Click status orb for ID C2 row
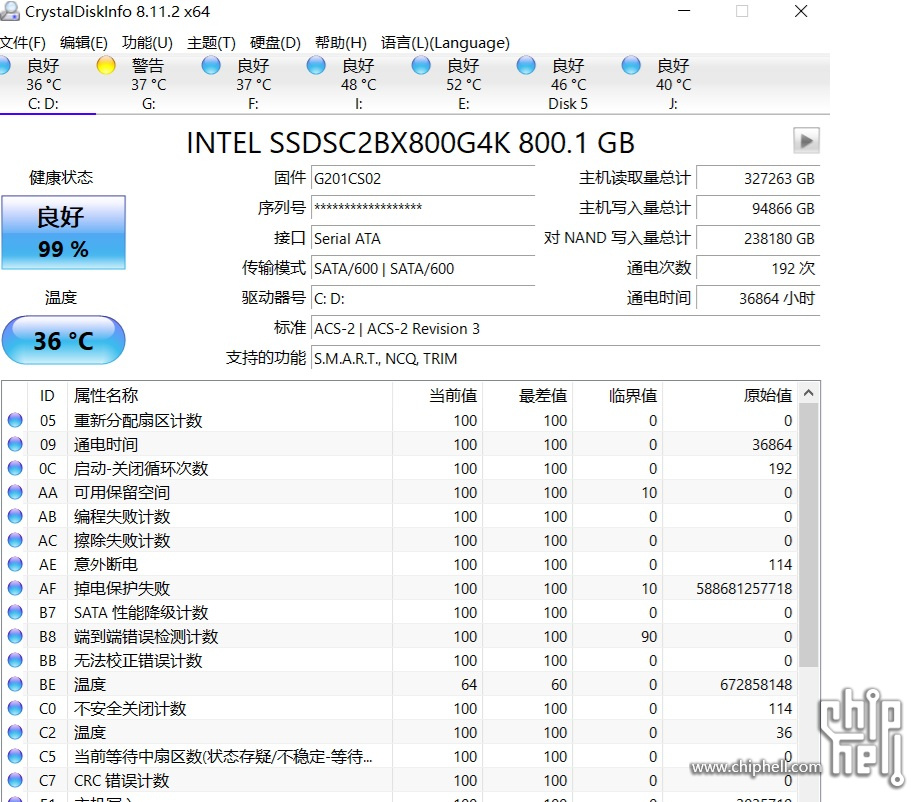Screen dimensions: 918x802 [15, 732]
